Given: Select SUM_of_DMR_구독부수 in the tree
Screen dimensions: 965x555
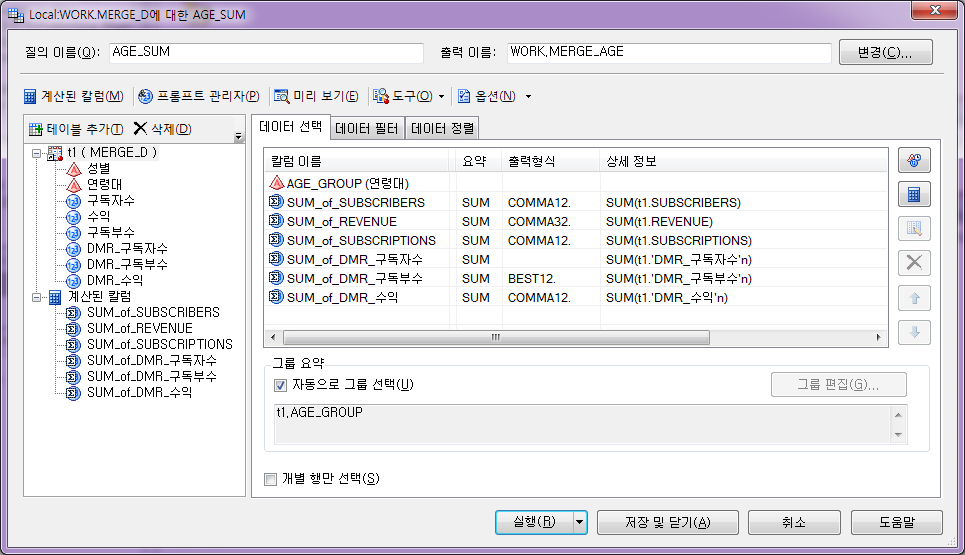Looking at the screenshot, I should point(151,377).
